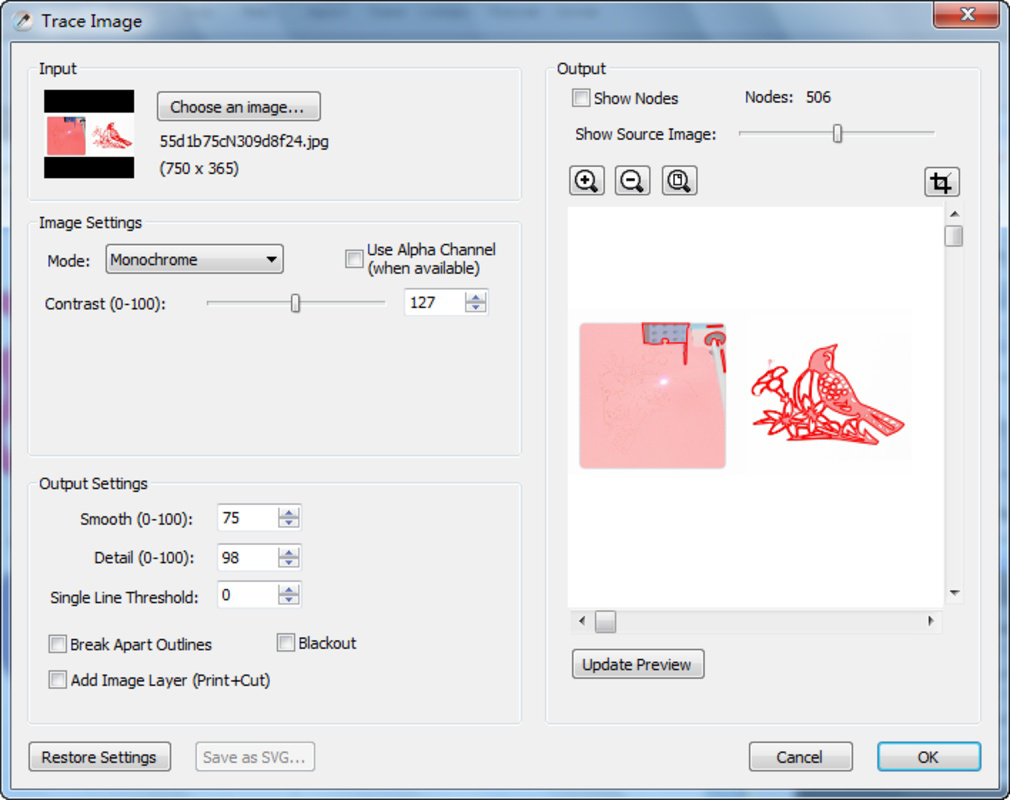Click the filename 55d1b75cN309d8f24.jpg
The image size is (1010, 800).
coord(244,141)
